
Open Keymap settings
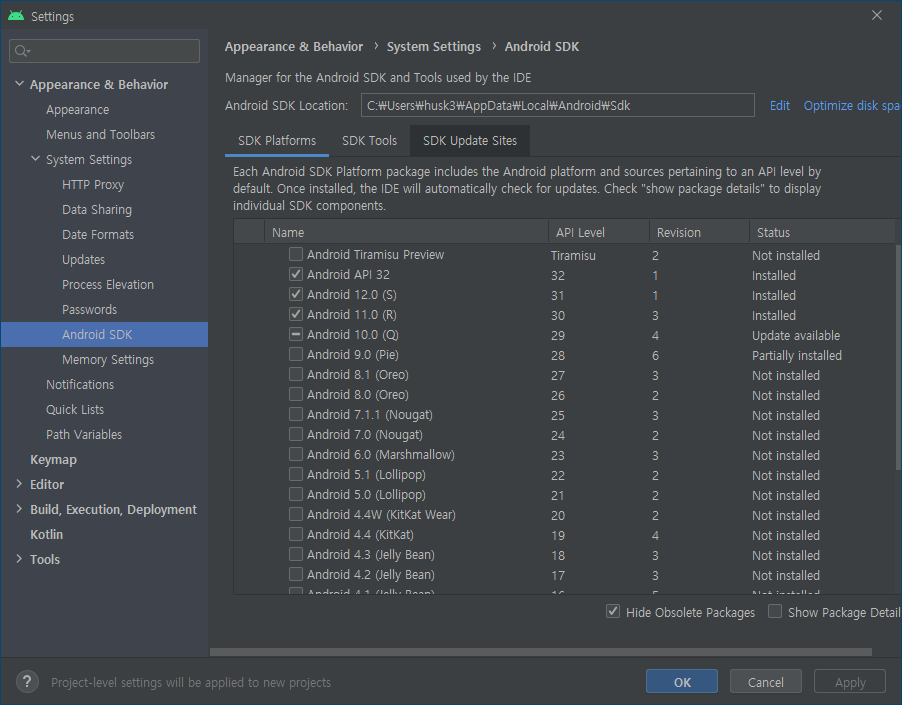click(x=53, y=459)
